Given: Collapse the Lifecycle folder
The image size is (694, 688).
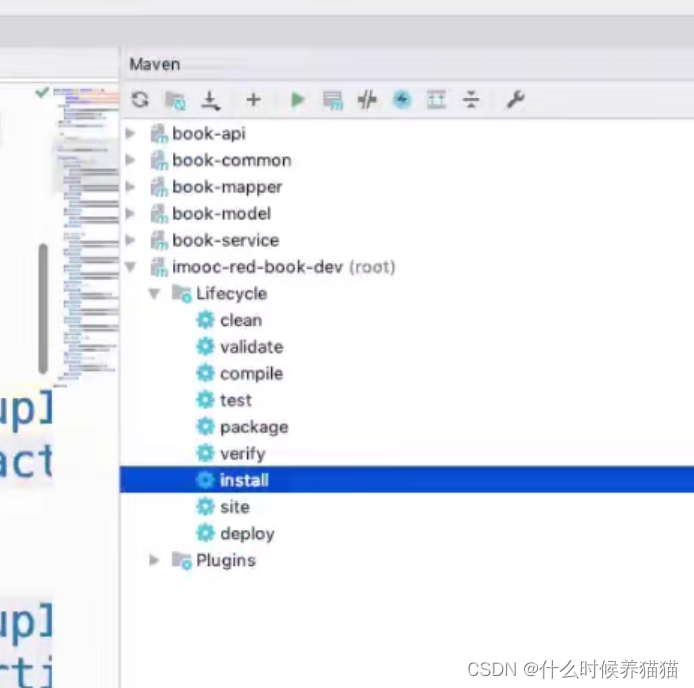Looking at the screenshot, I should (x=154, y=294).
